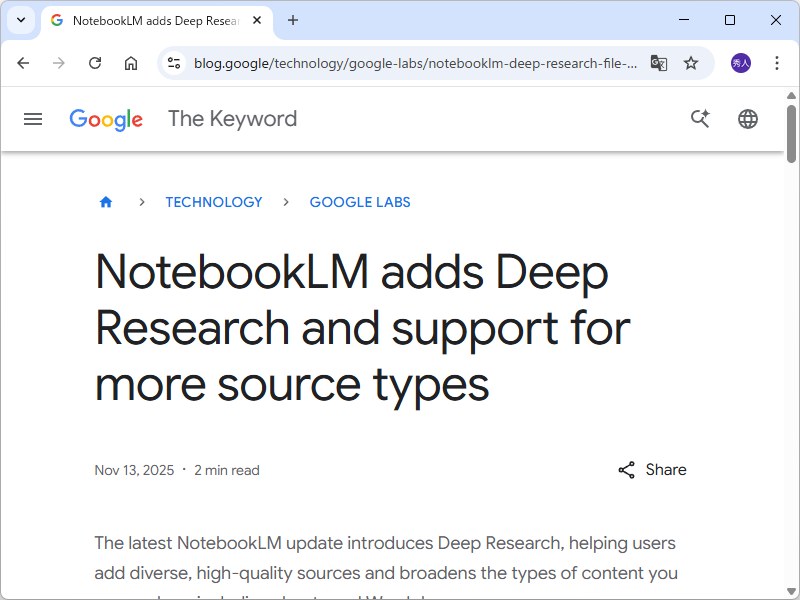
Task: Open The Keyword site search icon
Action: pyautogui.click(x=700, y=119)
